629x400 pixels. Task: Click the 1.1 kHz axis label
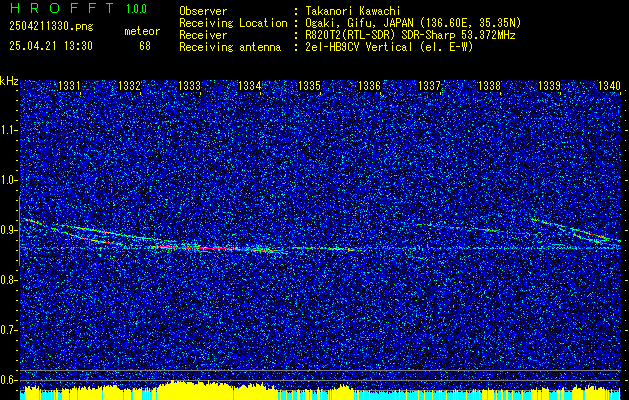coord(9,130)
